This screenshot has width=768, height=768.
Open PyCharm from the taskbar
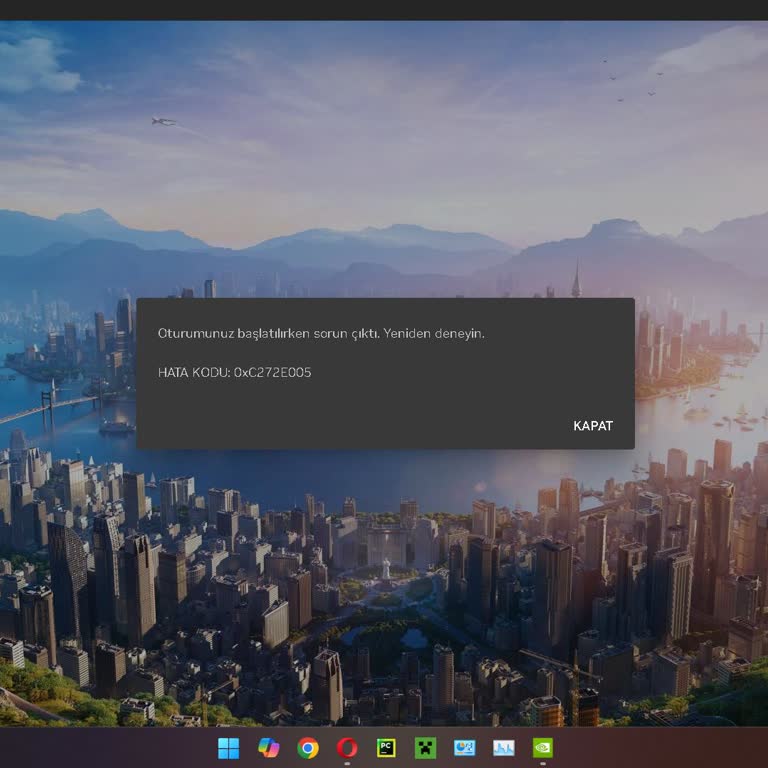tap(386, 748)
